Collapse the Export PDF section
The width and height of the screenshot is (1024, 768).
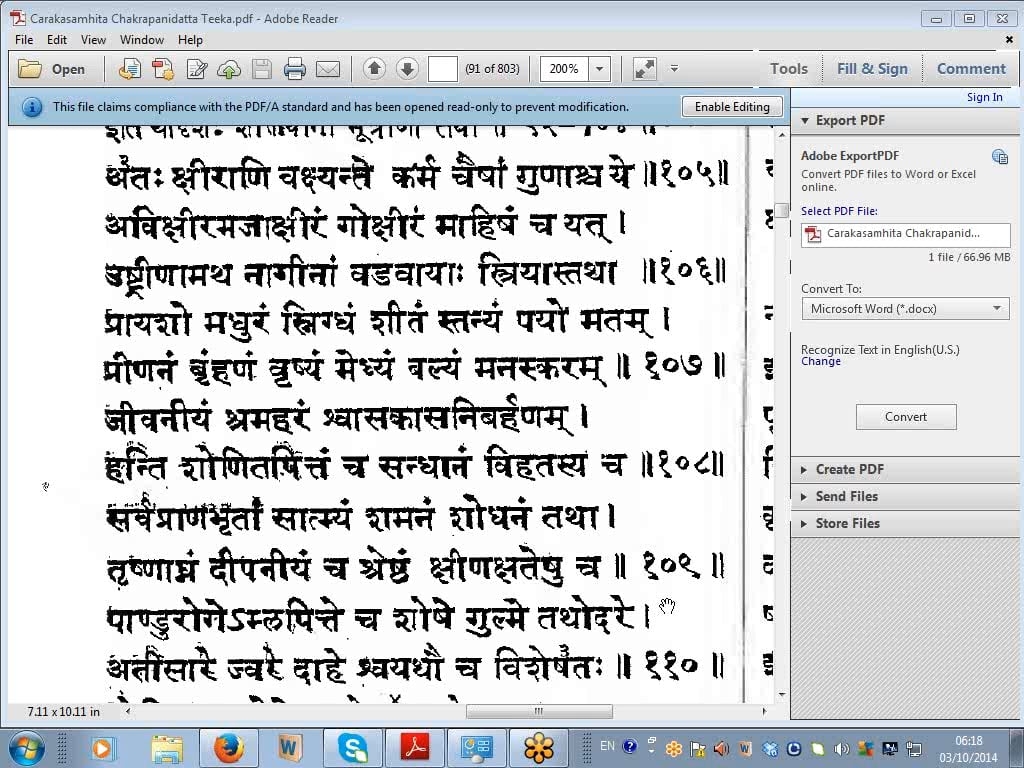(x=849, y=120)
